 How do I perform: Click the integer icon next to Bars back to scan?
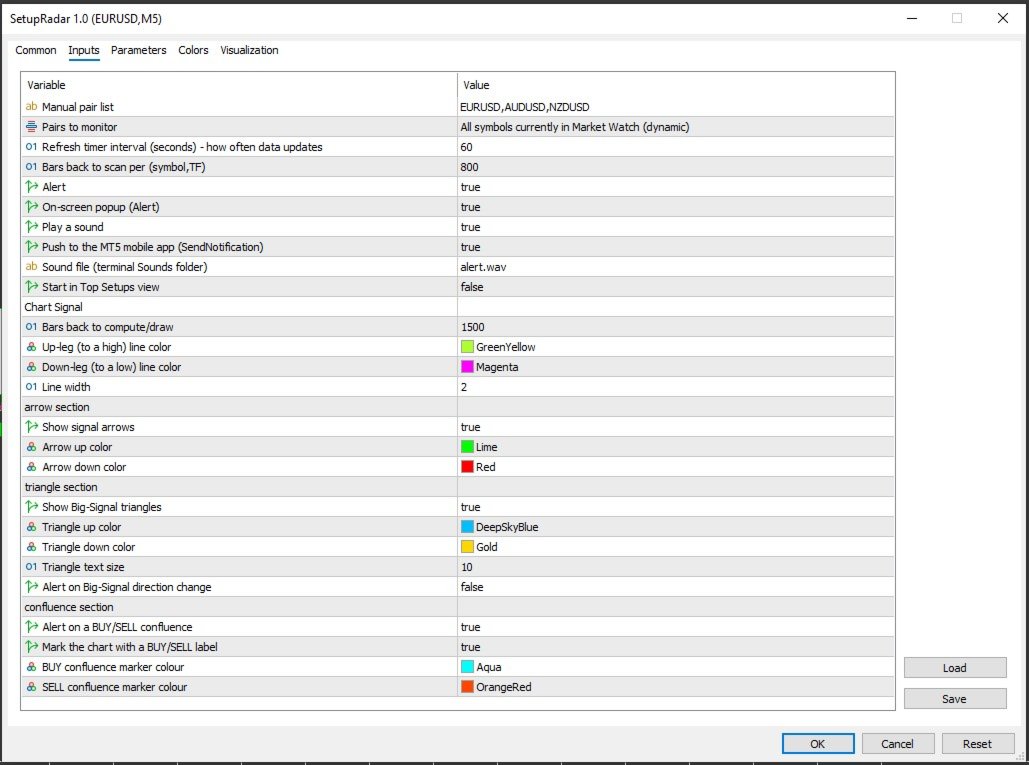click(31, 167)
